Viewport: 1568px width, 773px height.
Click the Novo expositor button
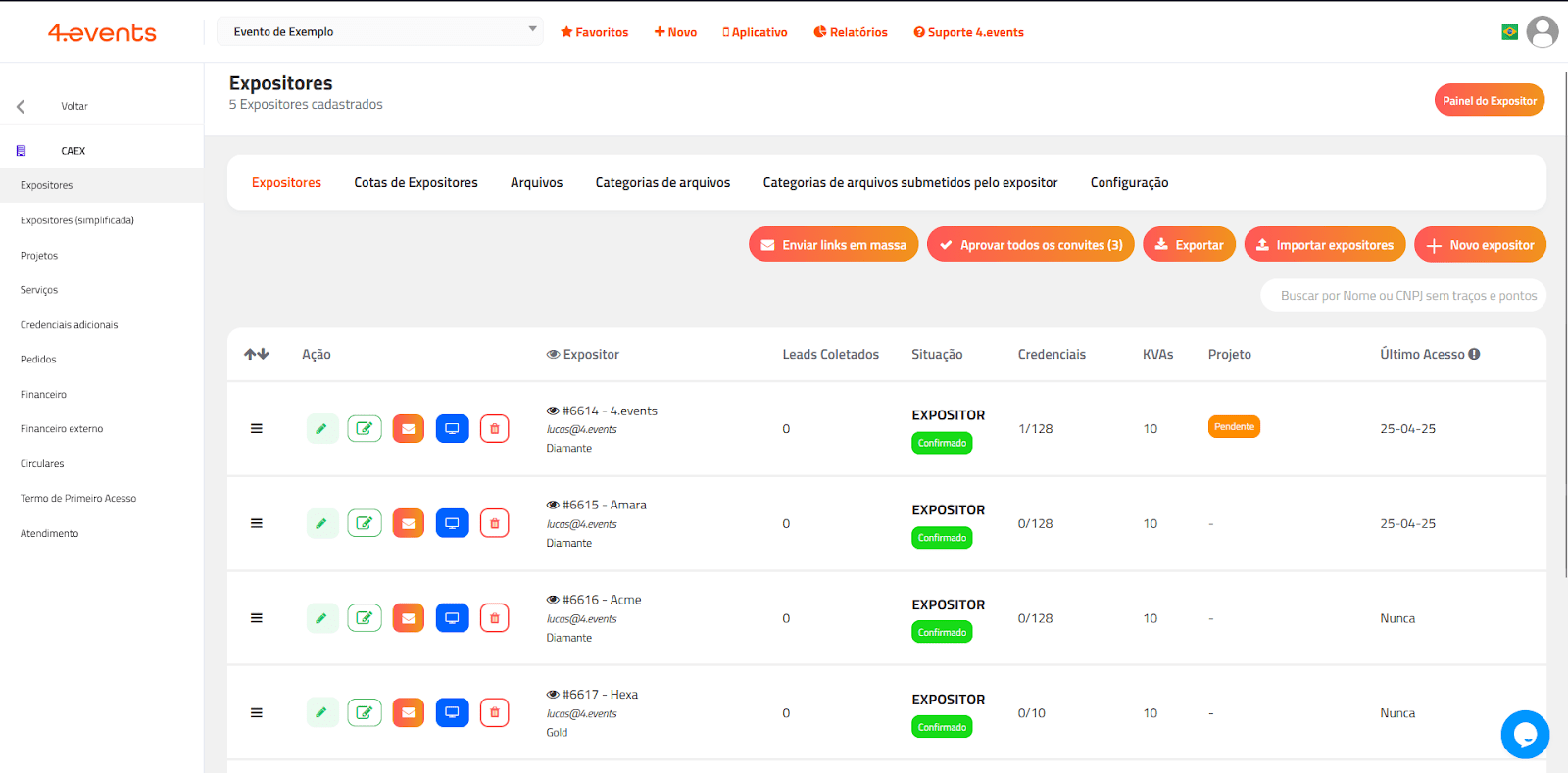pyautogui.click(x=1480, y=245)
